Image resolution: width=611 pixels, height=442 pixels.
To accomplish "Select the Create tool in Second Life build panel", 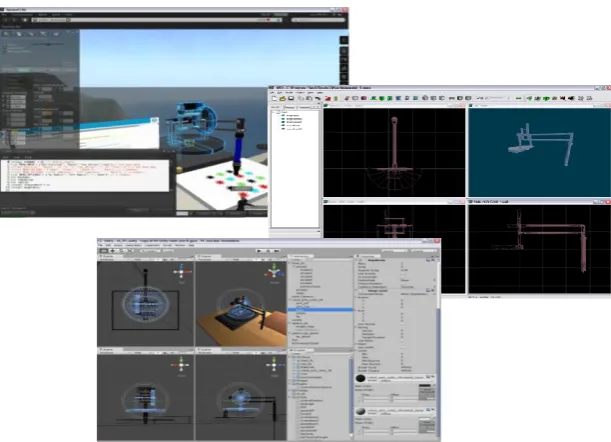I will (43, 34).
